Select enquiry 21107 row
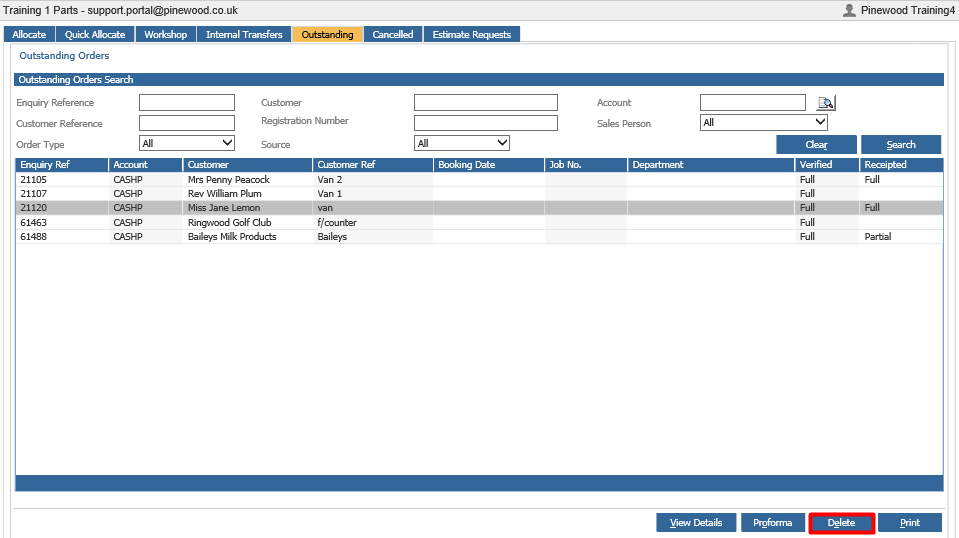959x538 pixels. 480,193
